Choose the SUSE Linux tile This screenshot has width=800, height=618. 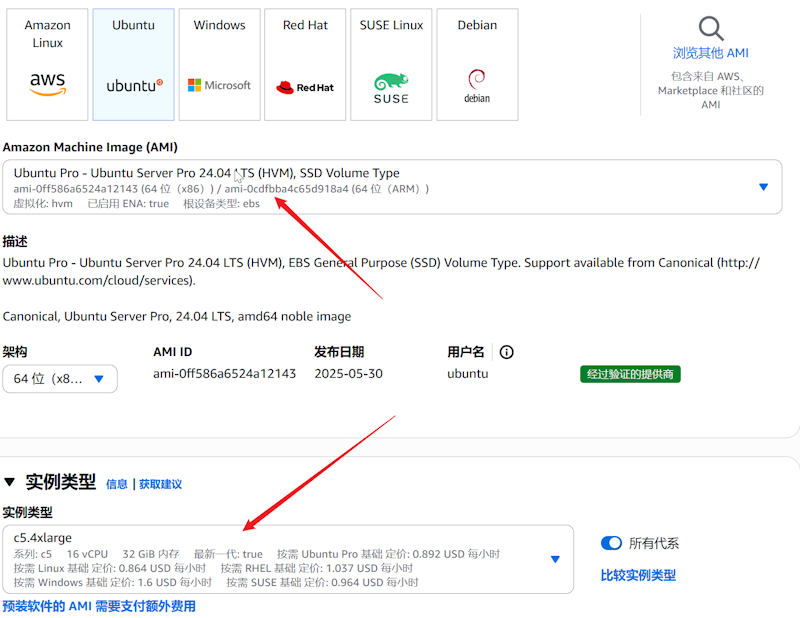pos(391,64)
